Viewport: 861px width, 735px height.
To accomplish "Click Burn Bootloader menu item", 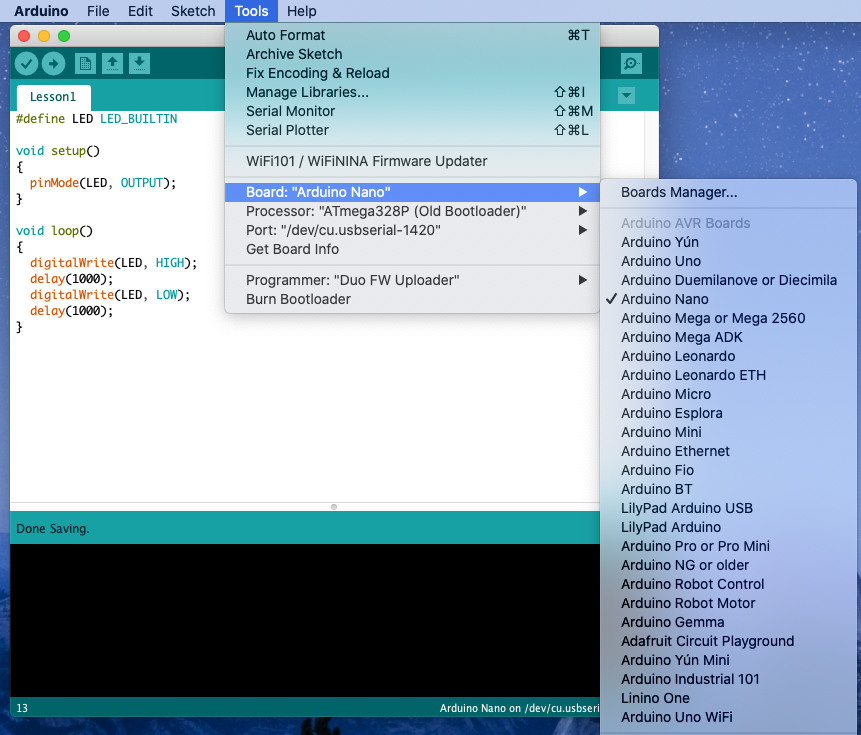I will (x=298, y=299).
